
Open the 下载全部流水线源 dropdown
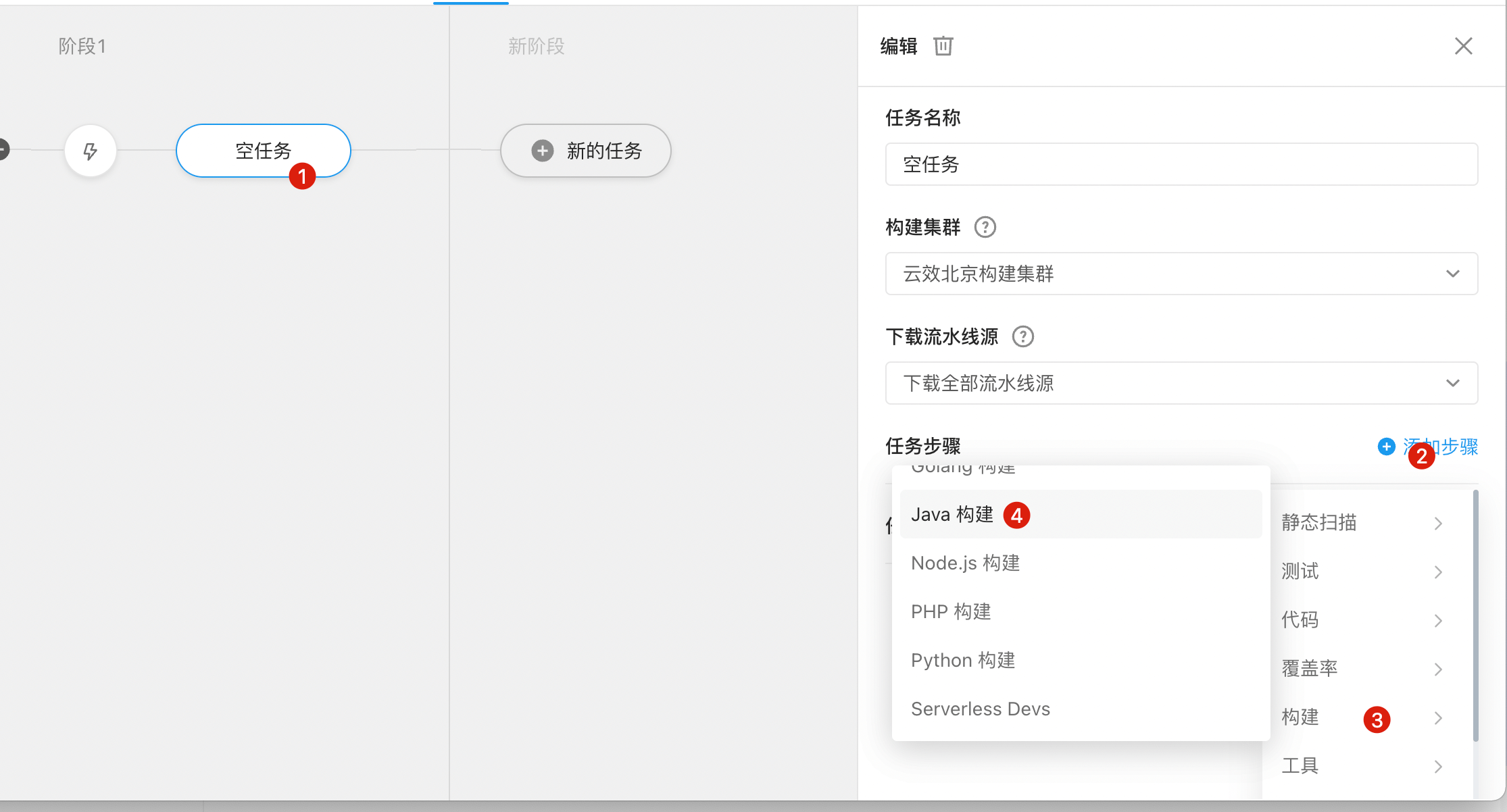(1181, 383)
